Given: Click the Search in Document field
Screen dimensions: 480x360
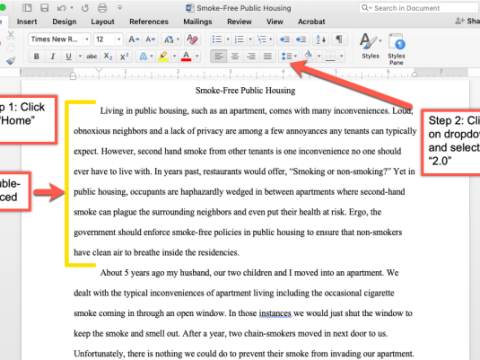Looking at the screenshot, I should coord(419,8).
